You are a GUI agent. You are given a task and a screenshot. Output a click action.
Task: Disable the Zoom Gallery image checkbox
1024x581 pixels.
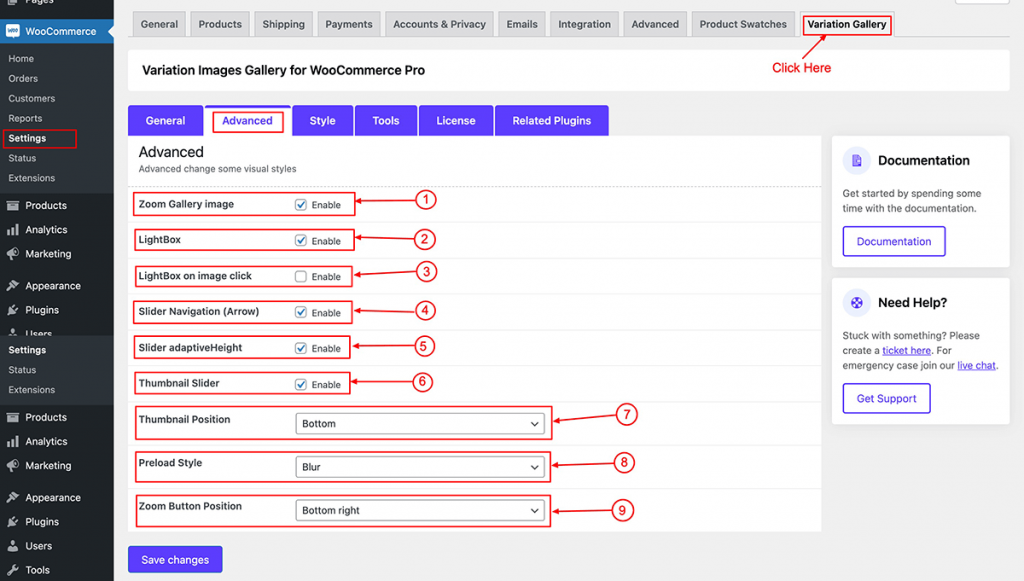click(x=300, y=204)
